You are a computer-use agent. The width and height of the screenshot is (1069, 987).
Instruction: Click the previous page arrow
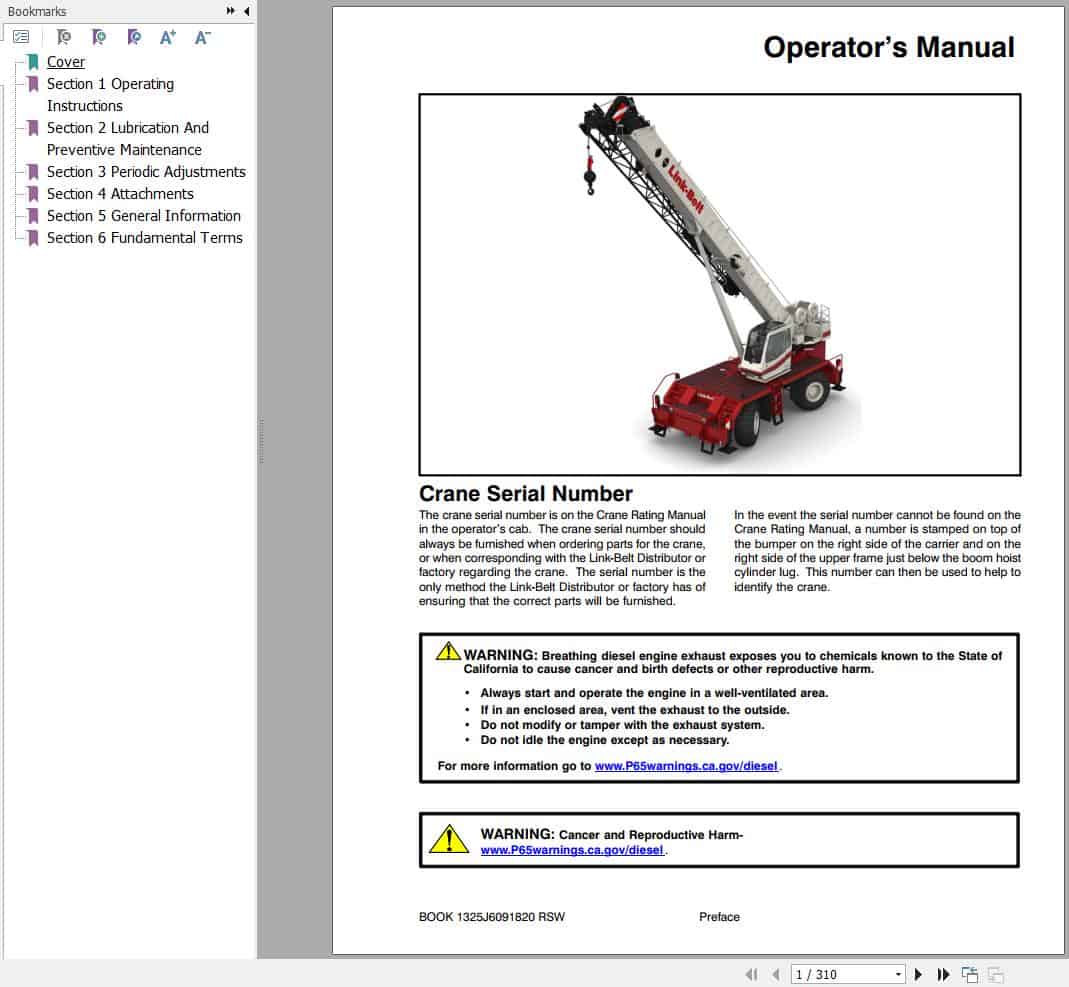(777, 973)
